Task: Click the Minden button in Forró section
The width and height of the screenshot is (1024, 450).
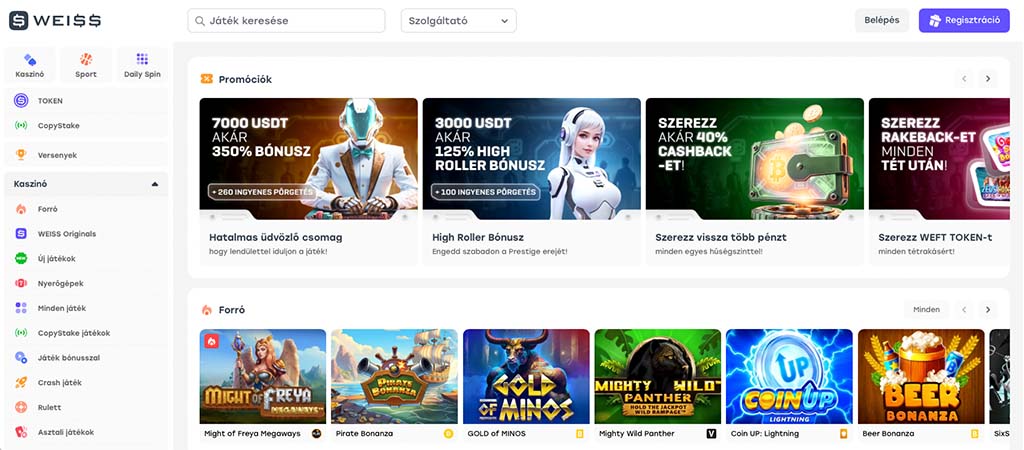Action: coord(927,310)
